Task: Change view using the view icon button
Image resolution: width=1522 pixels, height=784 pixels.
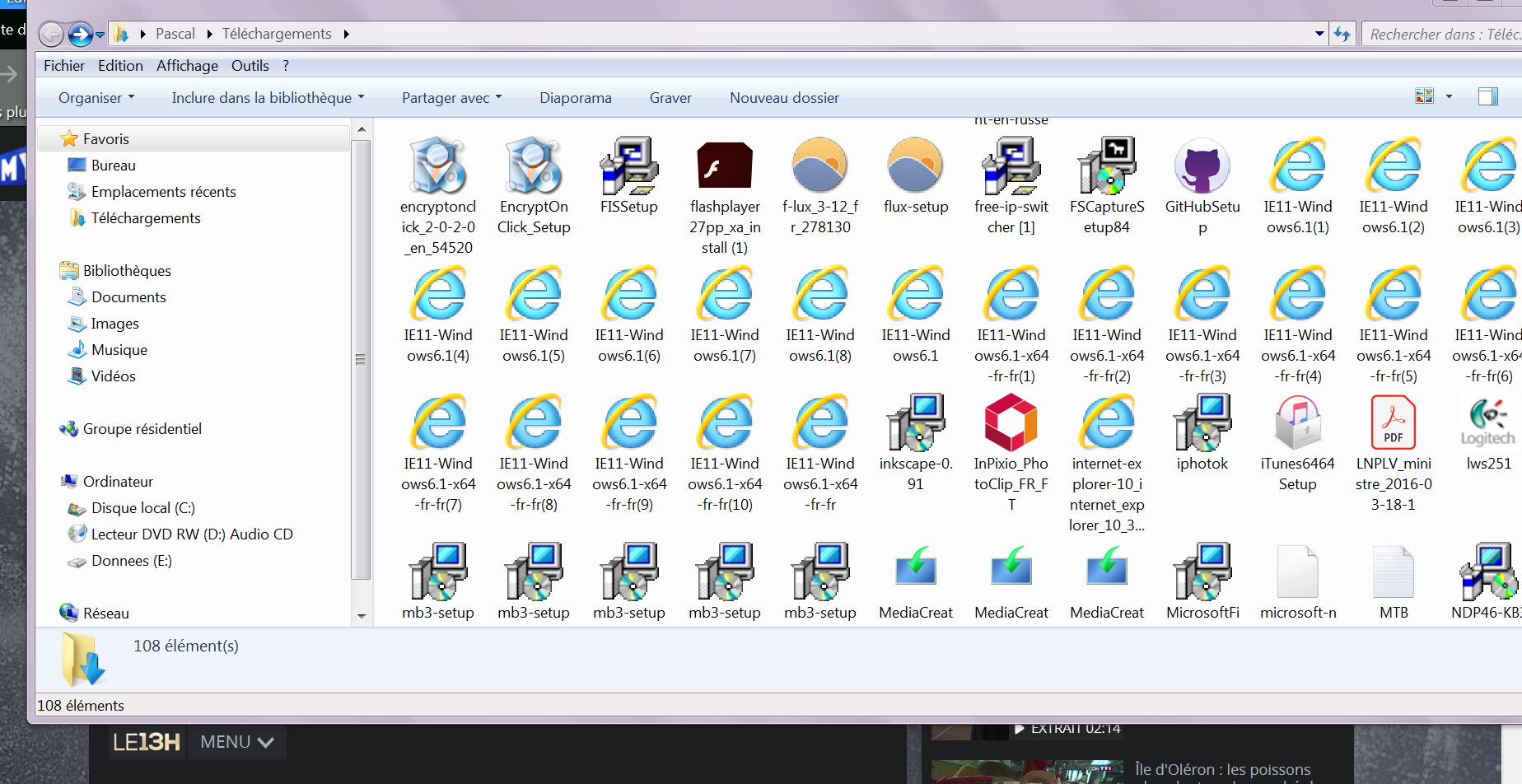Action: 1425,96
